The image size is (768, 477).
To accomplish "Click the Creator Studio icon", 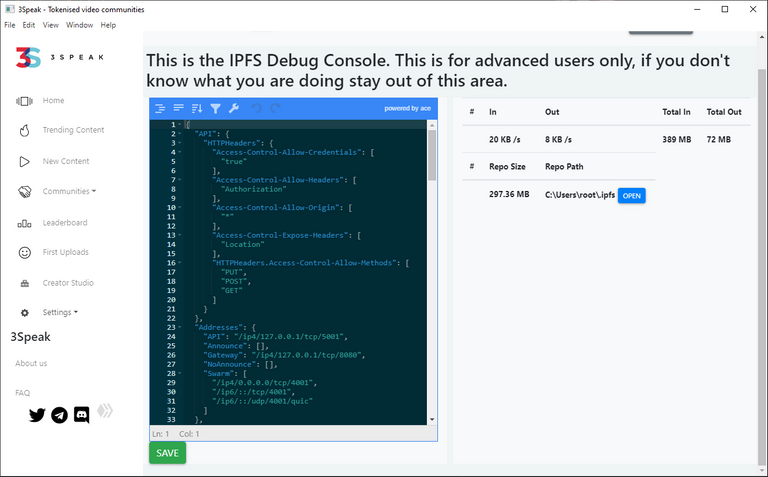I will click(24, 284).
